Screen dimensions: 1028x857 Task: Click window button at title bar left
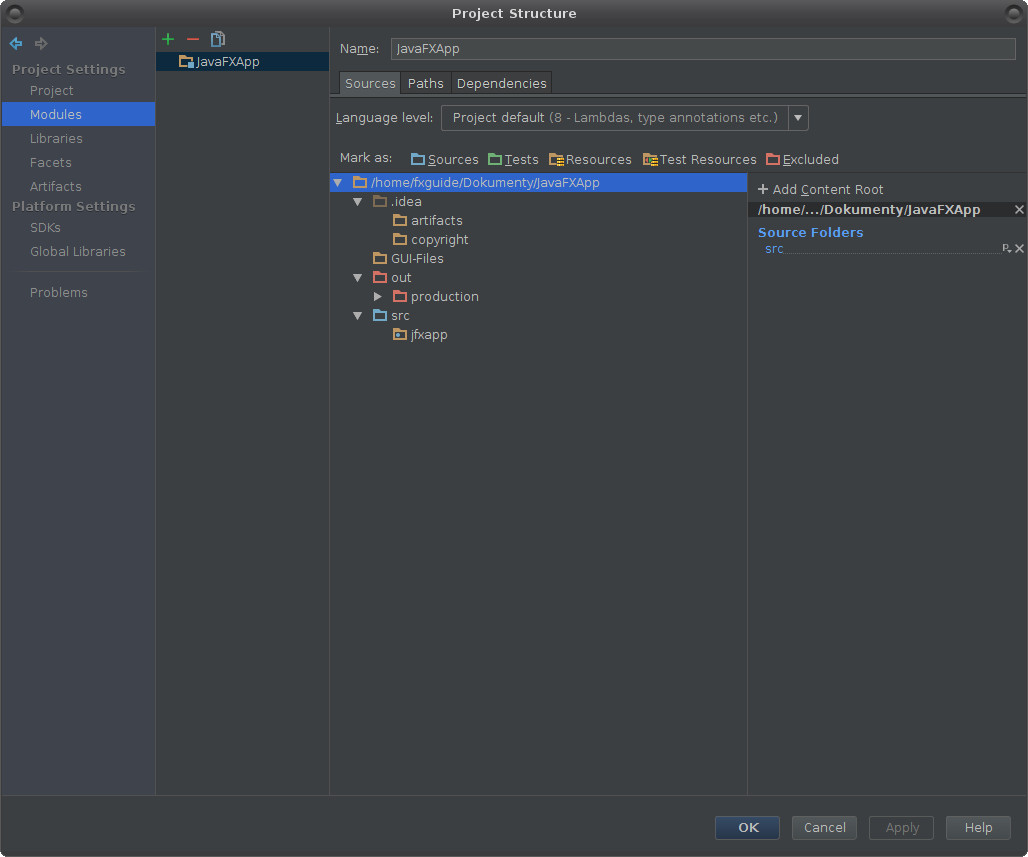pyautogui.click(x=14, y=13)
